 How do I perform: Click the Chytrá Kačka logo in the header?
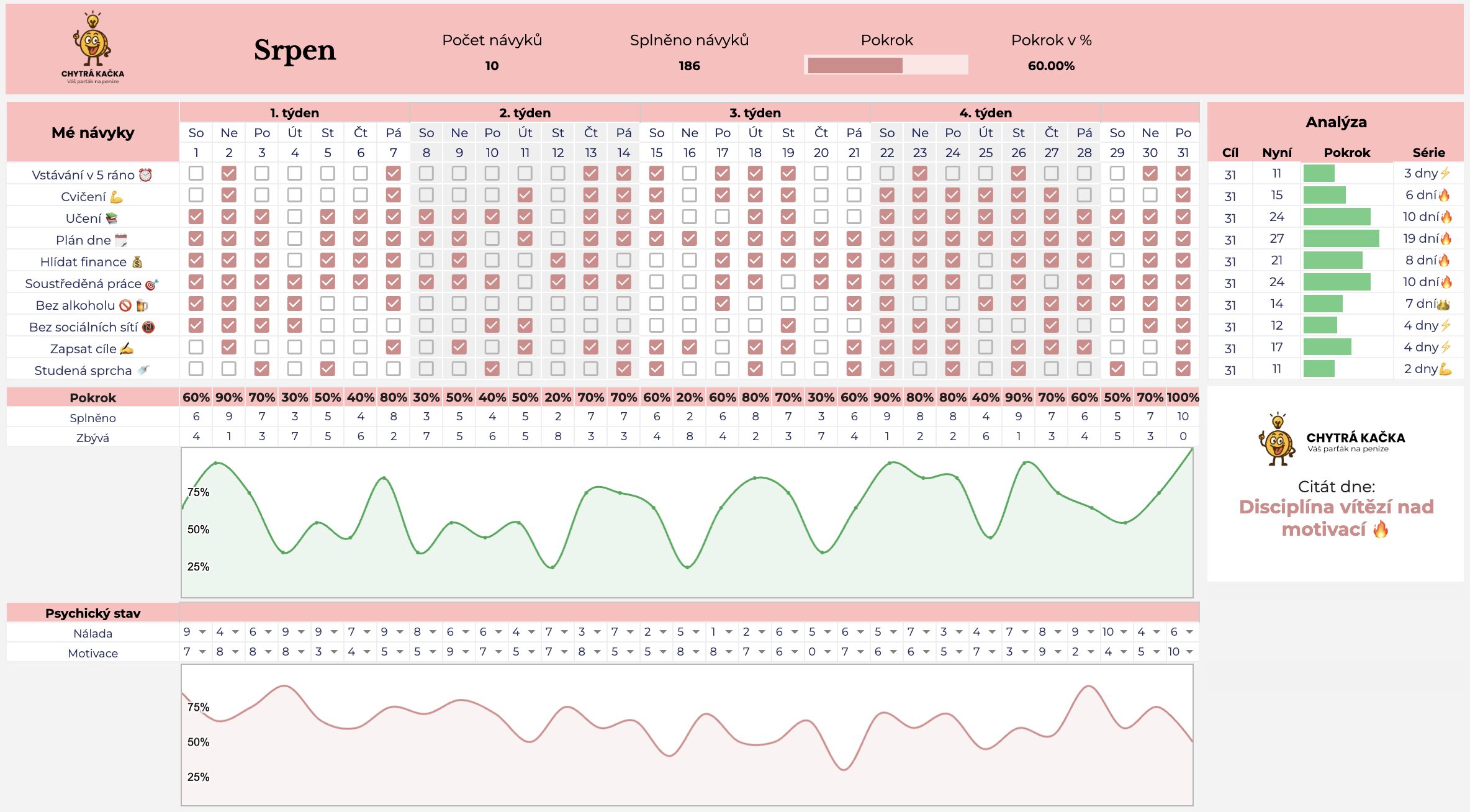(x=92, y=47)
